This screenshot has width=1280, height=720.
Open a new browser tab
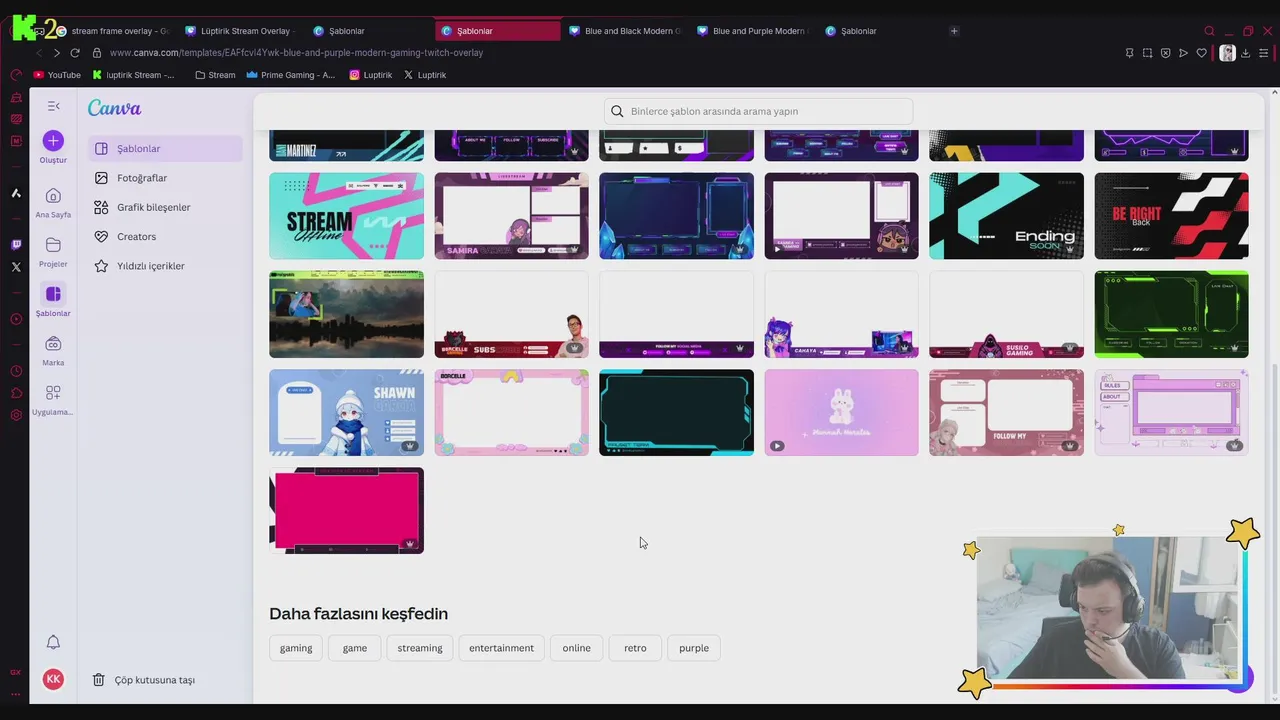(954, 31)
